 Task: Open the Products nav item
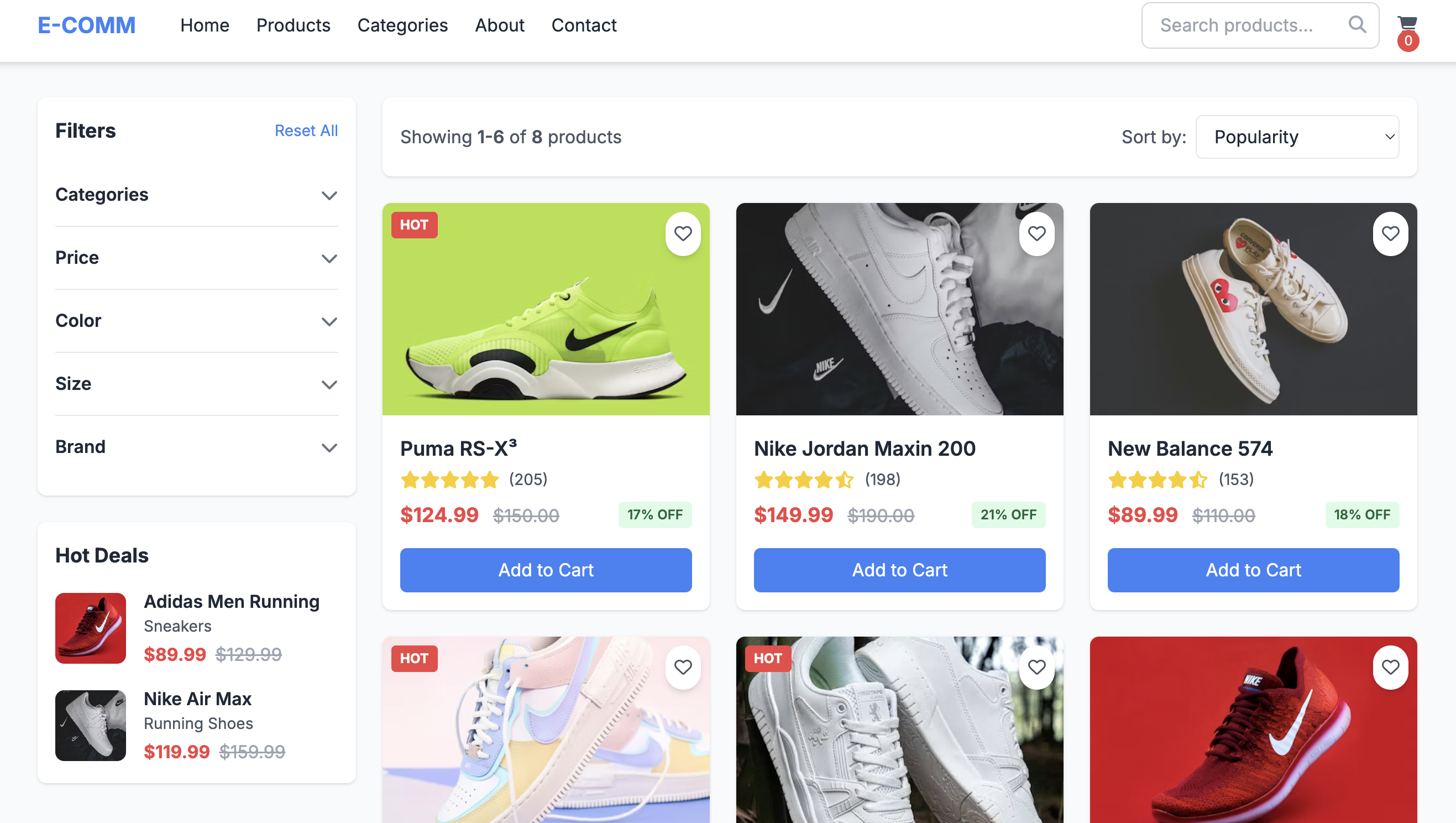coord(293,25)
